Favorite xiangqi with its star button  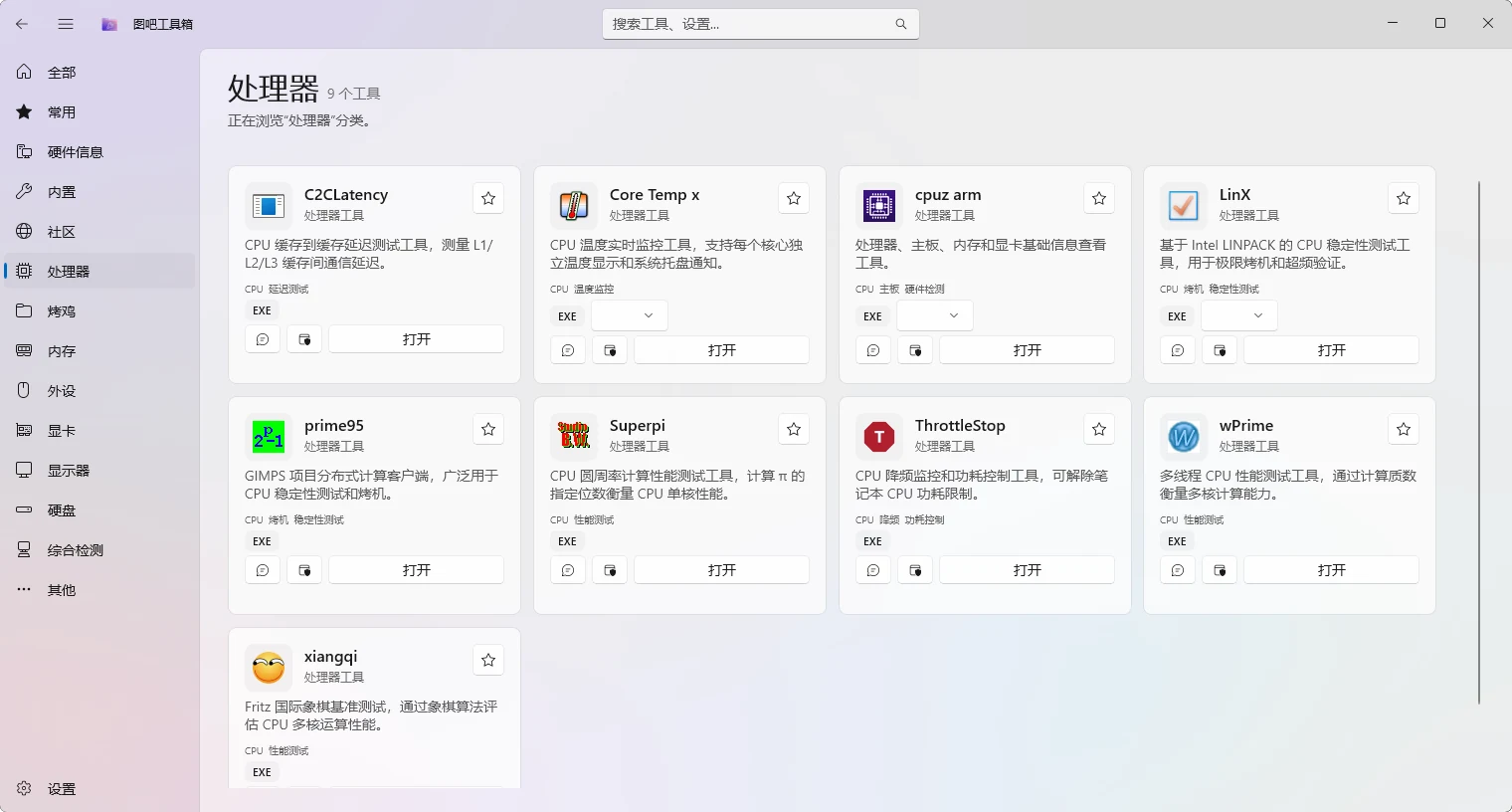[488, 660]
